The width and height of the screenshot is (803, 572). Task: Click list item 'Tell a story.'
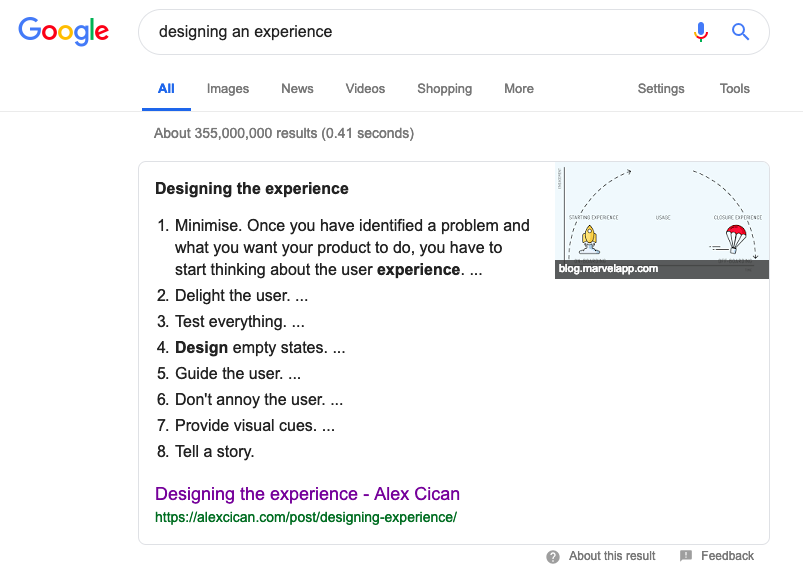[205, 452]
